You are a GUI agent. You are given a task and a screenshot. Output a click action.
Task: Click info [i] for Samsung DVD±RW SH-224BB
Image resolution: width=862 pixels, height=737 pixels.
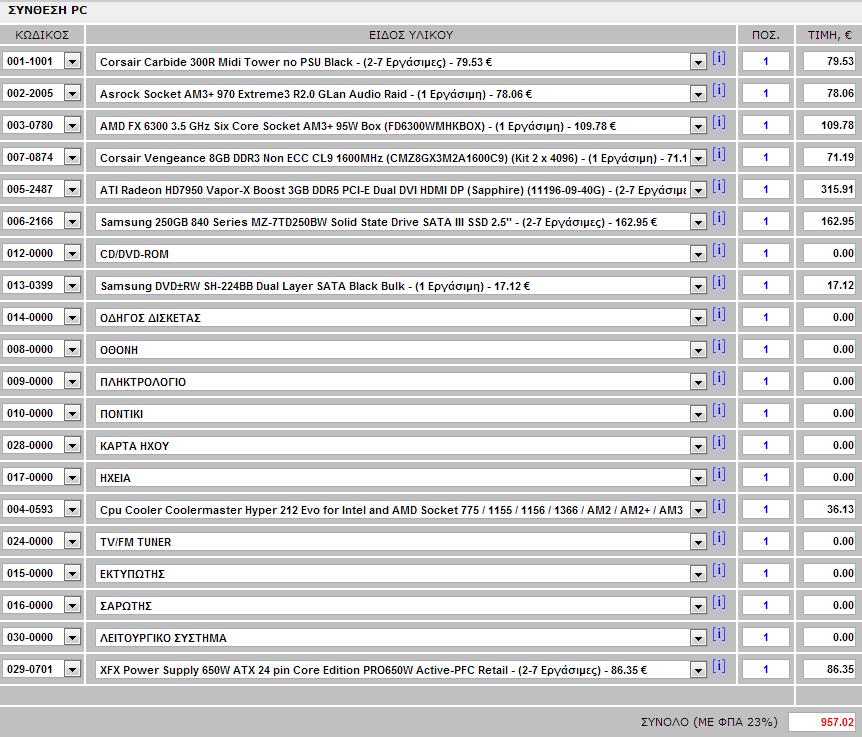(719, 281)
